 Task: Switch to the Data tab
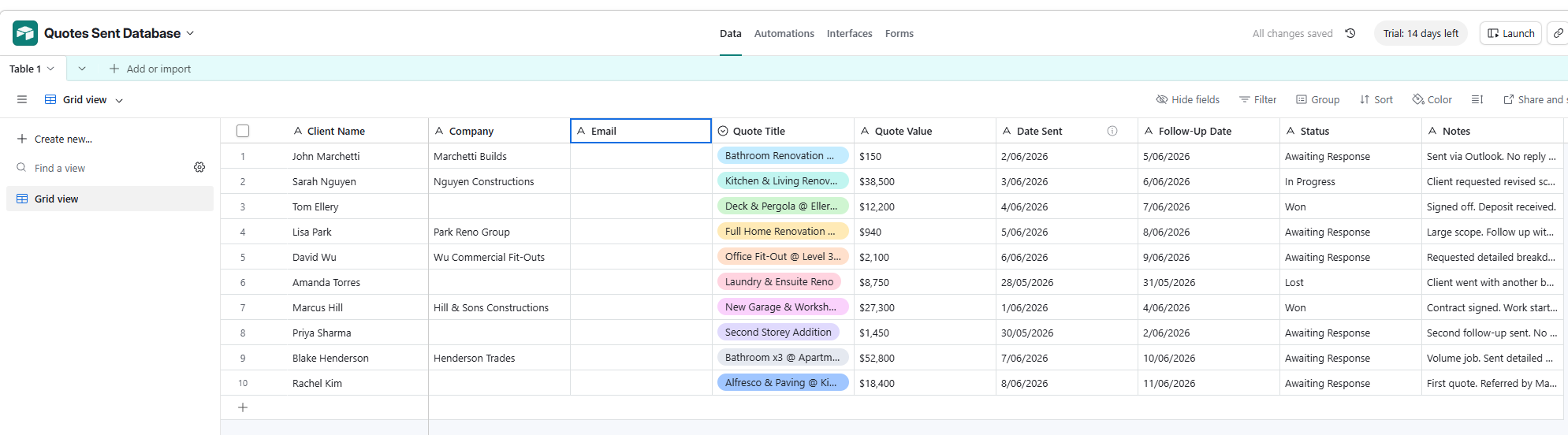click(731, 33)
